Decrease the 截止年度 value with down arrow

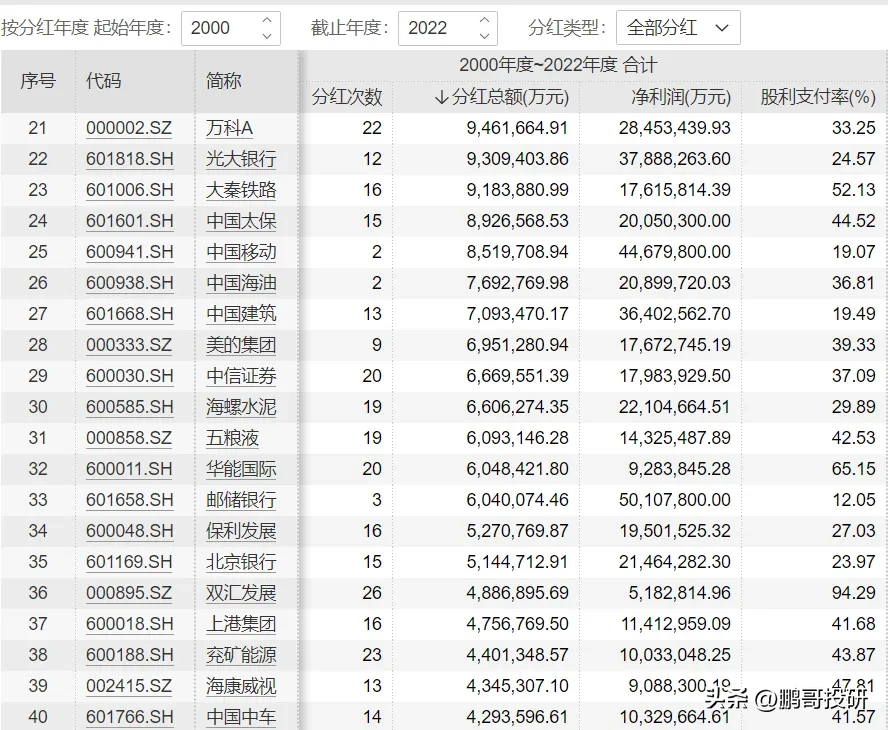click(x=484, y=36)
